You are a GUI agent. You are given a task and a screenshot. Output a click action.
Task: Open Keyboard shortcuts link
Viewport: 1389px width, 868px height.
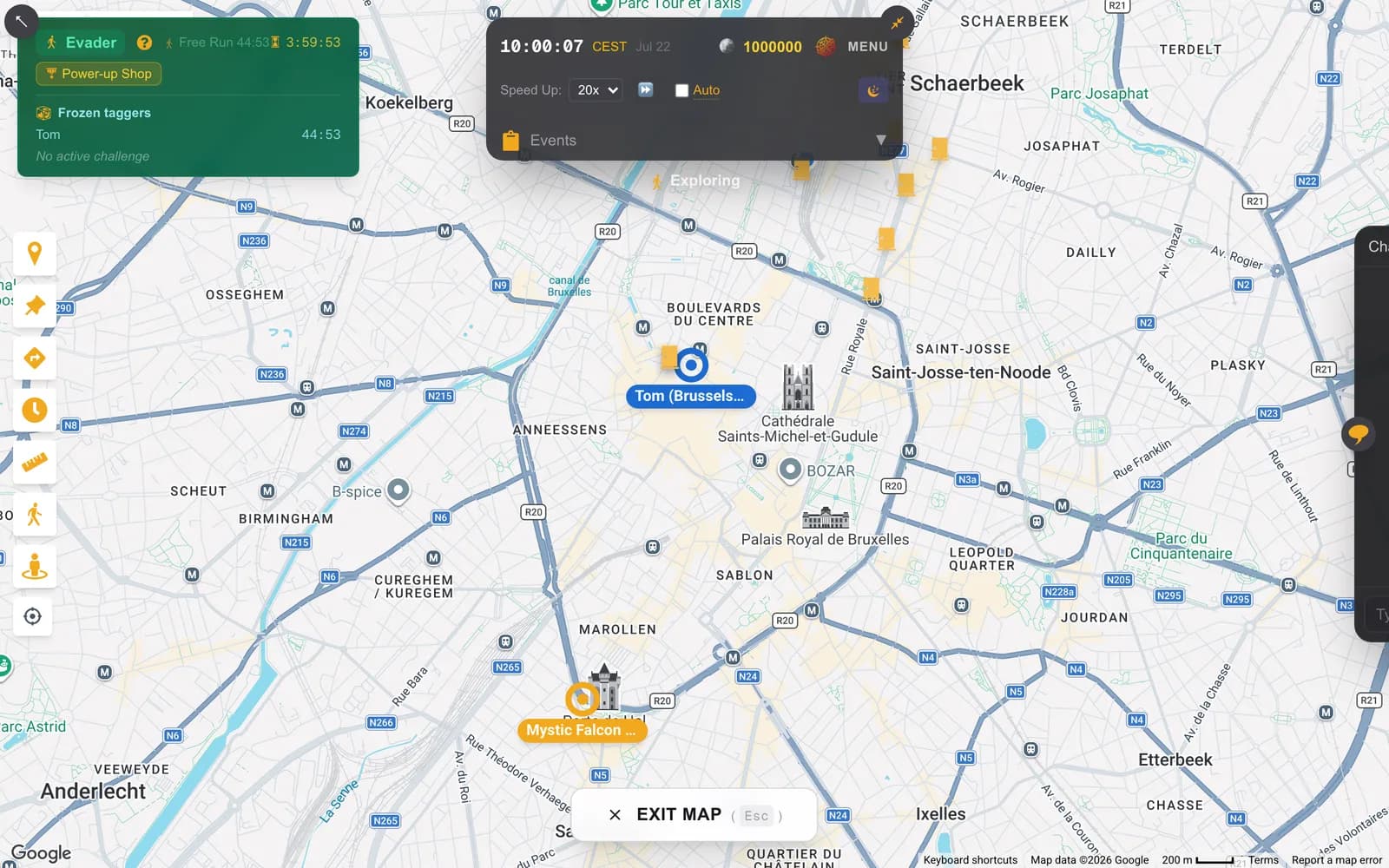click(x=970, y=860)
